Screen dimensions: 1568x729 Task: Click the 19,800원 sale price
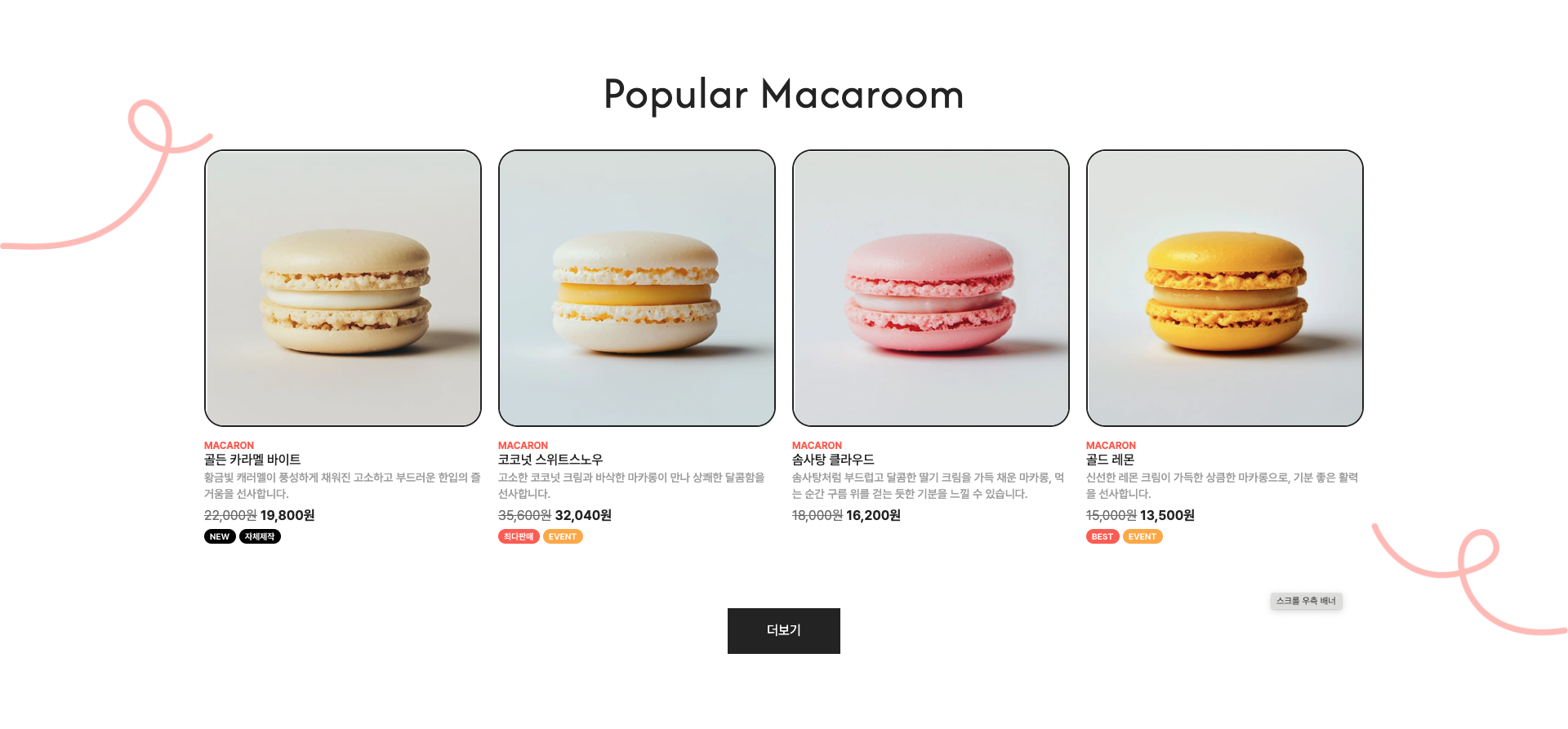[287, 515]
